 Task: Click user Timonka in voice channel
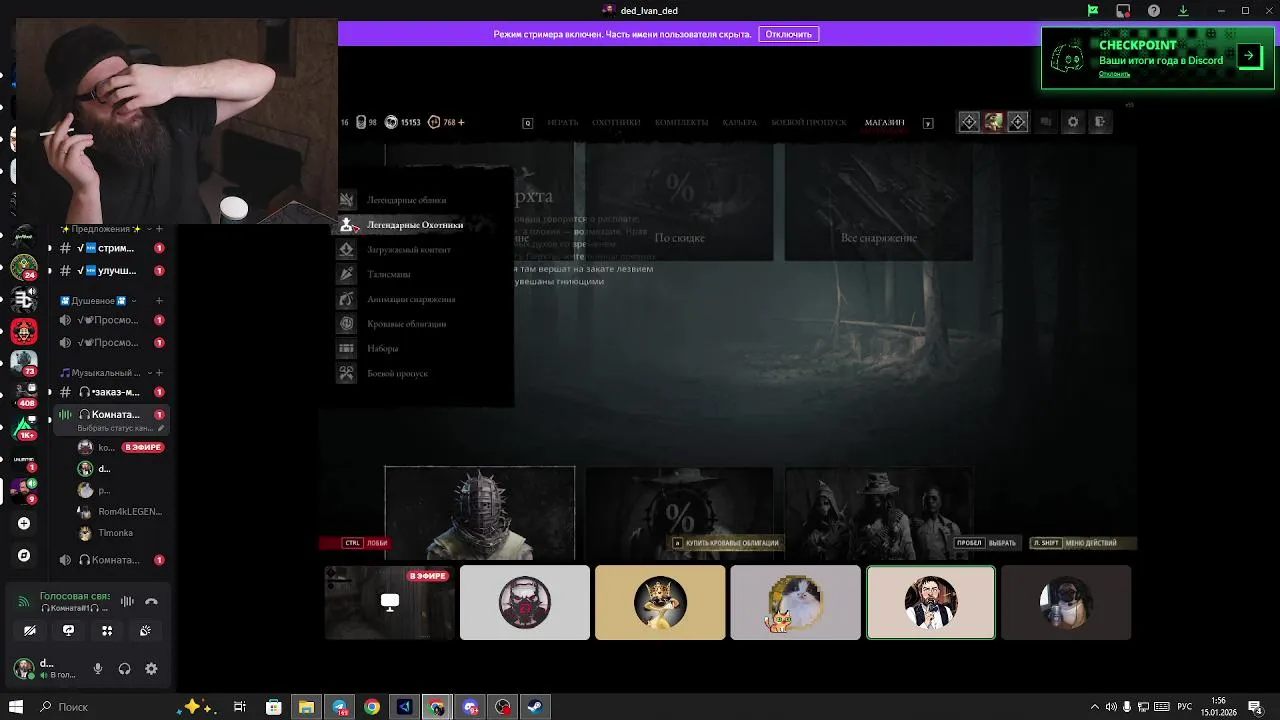coord(116,533)
